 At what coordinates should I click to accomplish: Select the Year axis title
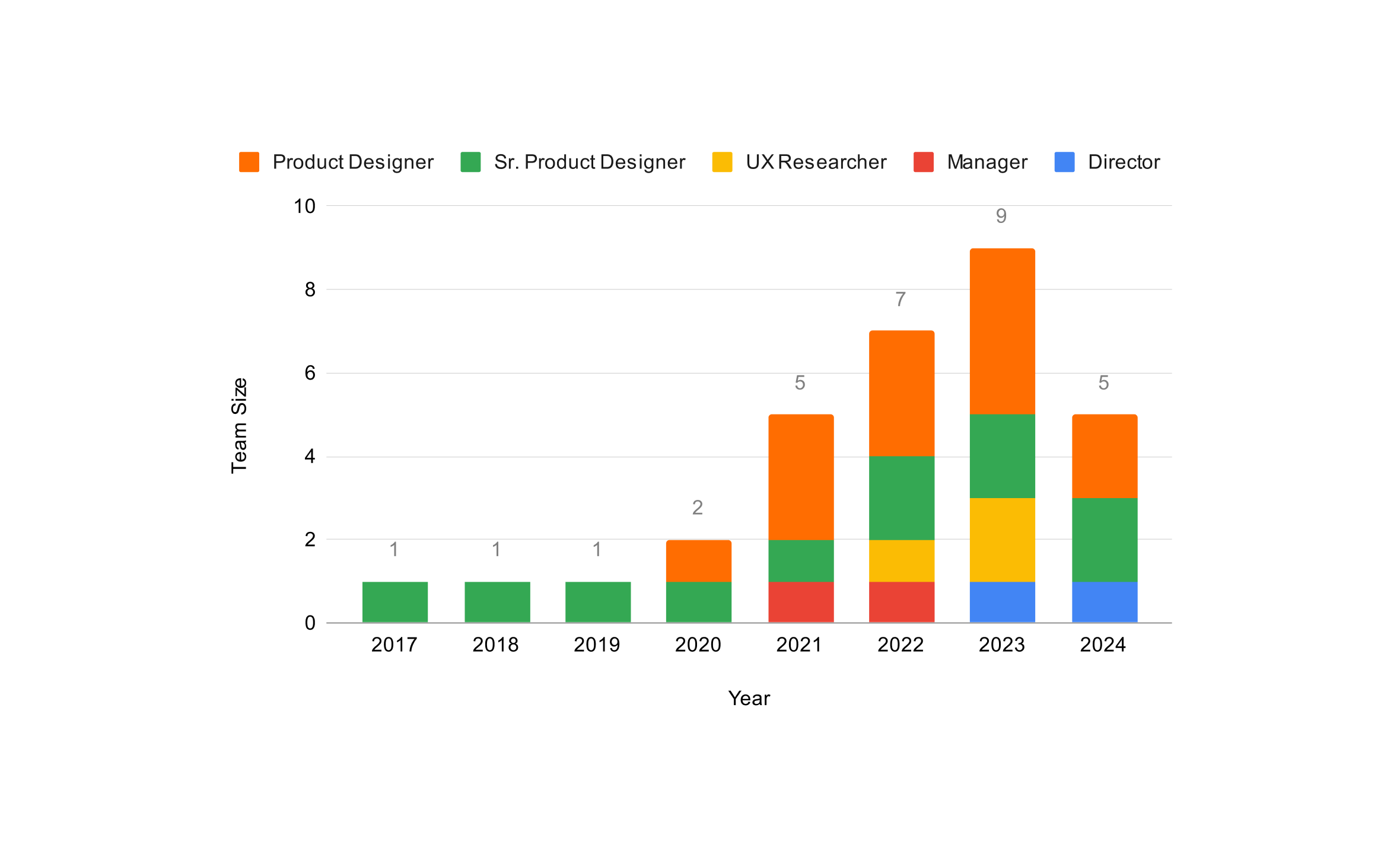749,699
